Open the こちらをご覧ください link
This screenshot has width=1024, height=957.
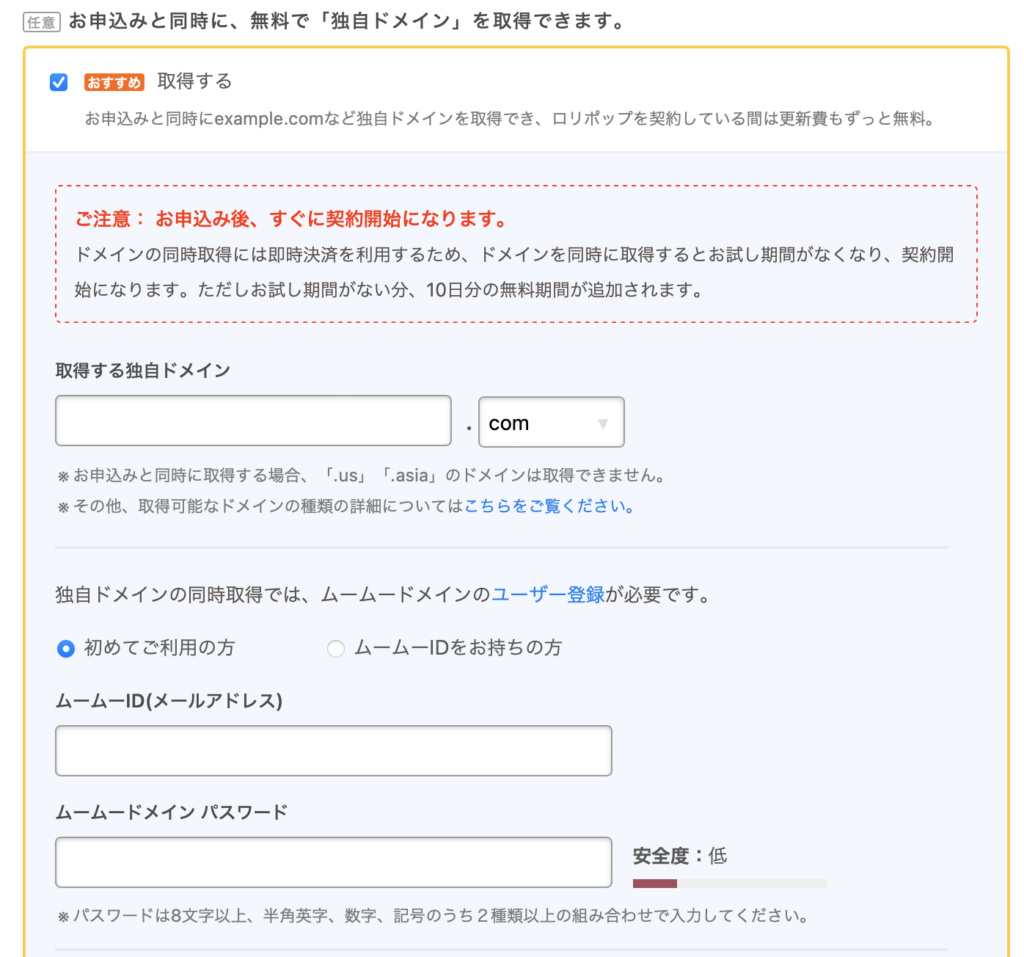pyautogui.click(x=549, y=506)
